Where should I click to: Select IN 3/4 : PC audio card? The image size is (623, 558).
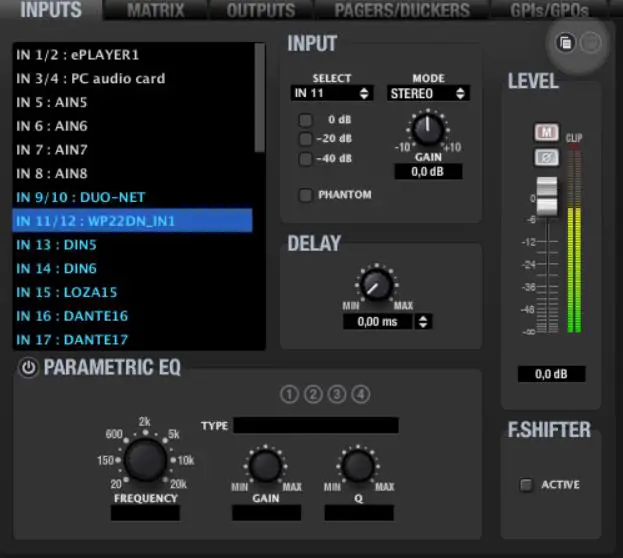point(133,79)
